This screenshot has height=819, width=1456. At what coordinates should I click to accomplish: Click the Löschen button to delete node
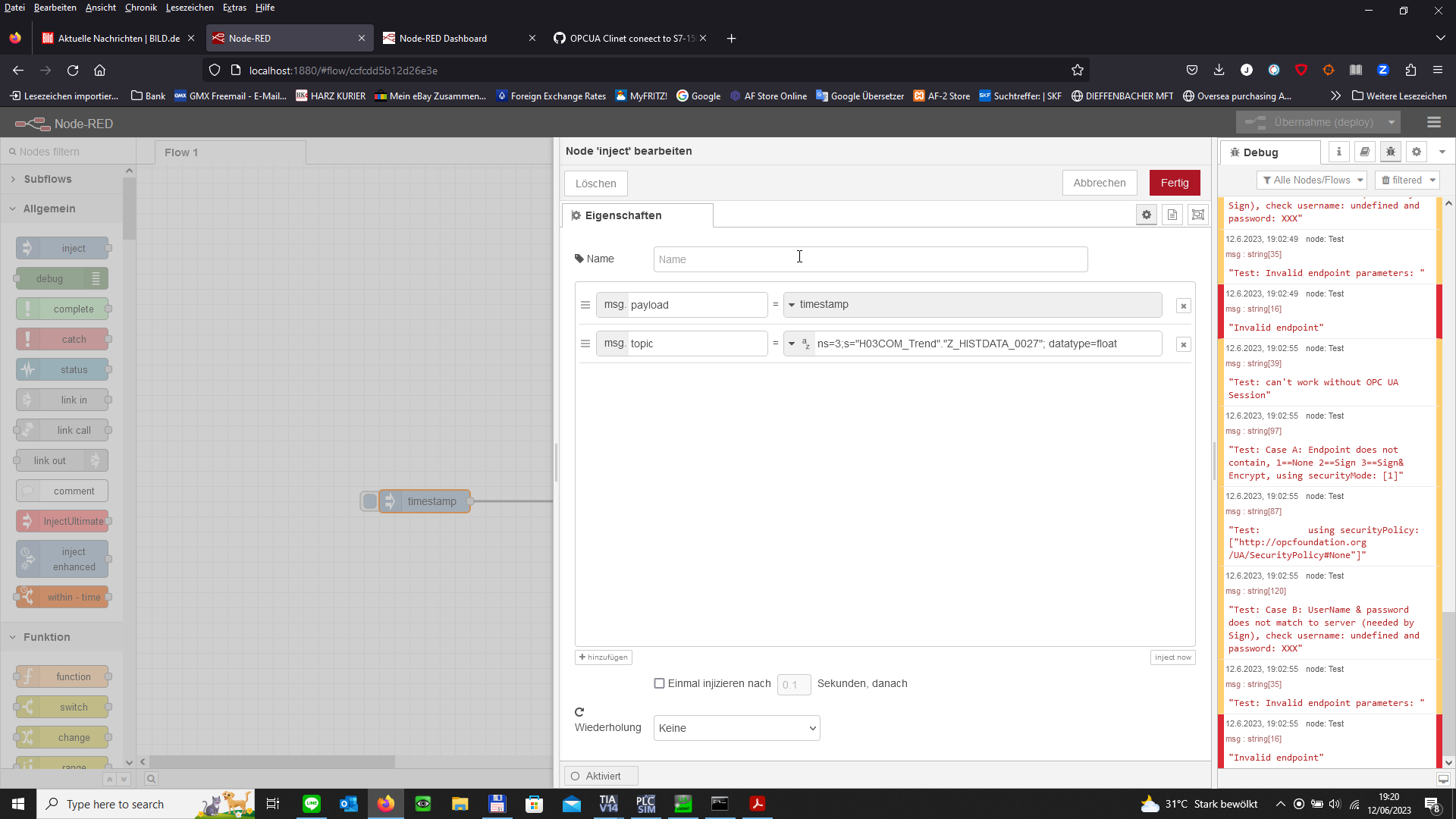(595, 183)
